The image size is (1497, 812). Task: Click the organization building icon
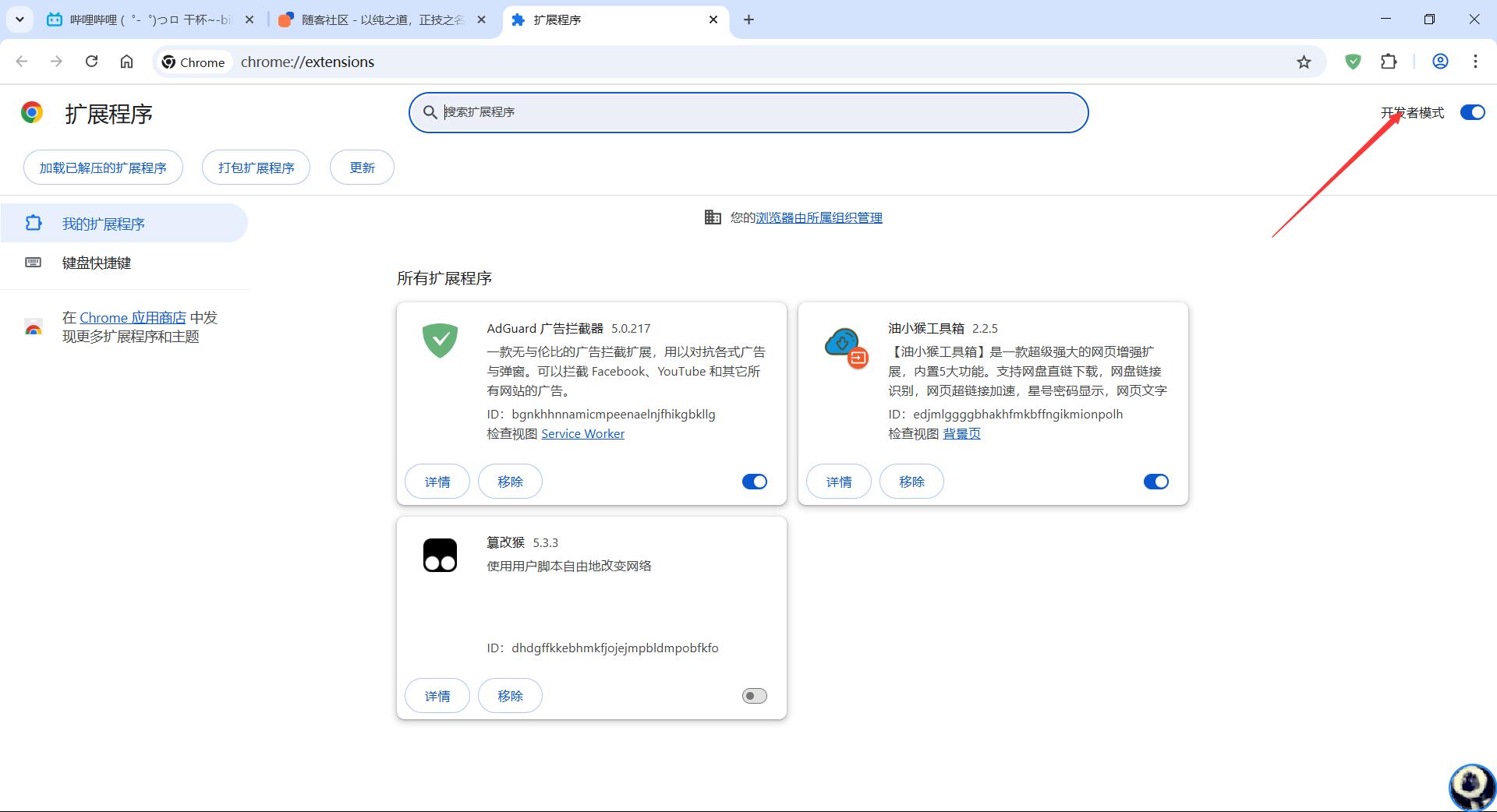pos(713,217)
